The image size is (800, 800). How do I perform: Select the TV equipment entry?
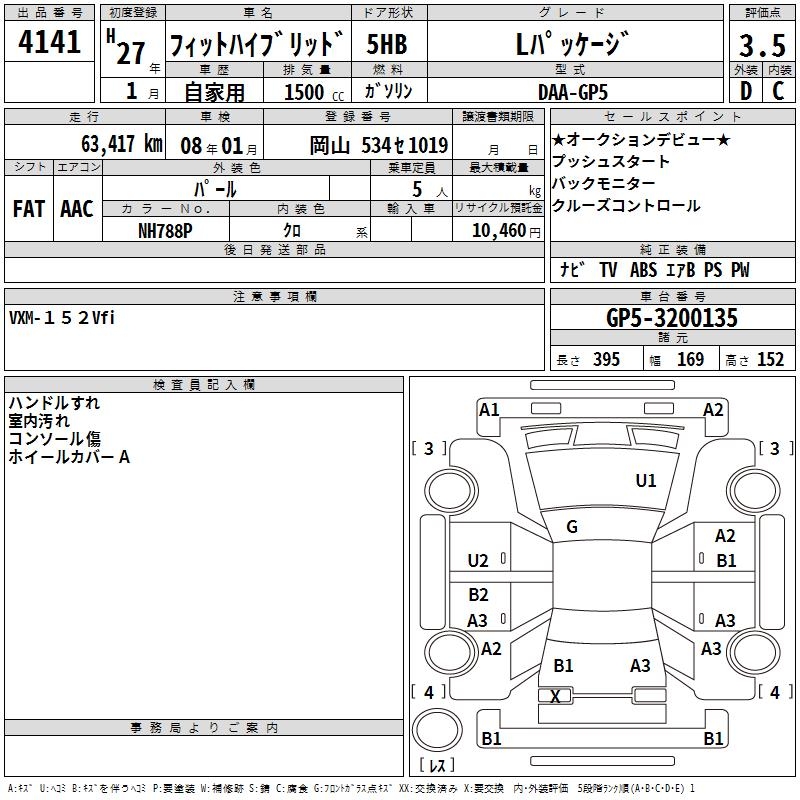[x=608, y=270]
